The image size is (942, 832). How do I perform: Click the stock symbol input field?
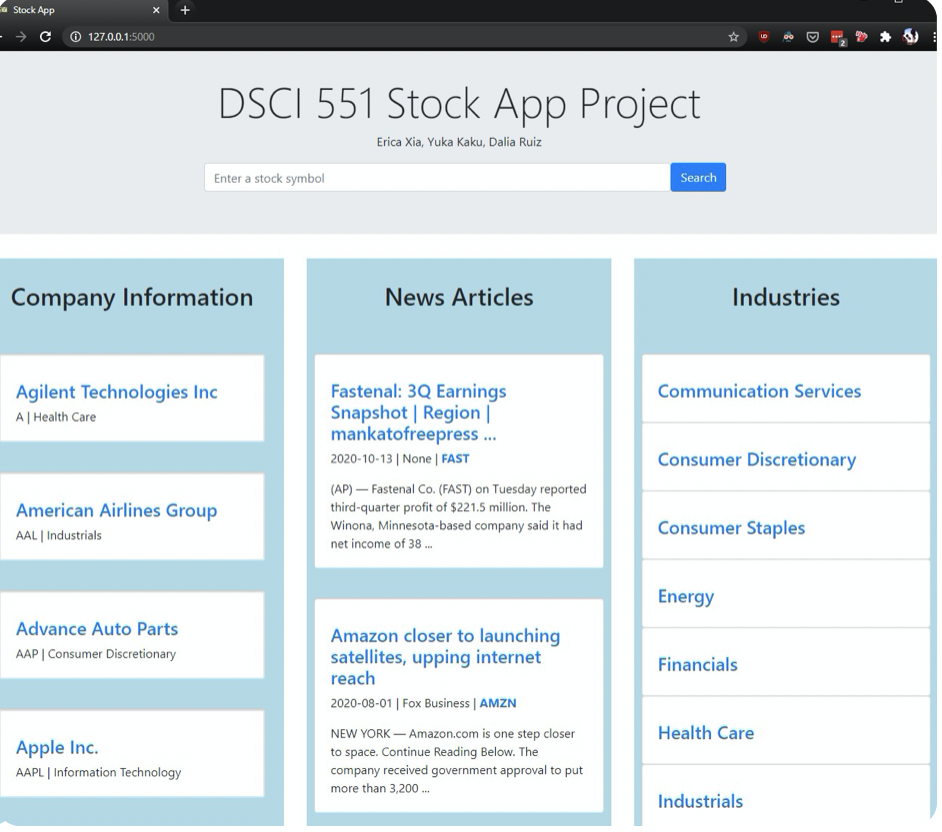click(x=437, y=177)
